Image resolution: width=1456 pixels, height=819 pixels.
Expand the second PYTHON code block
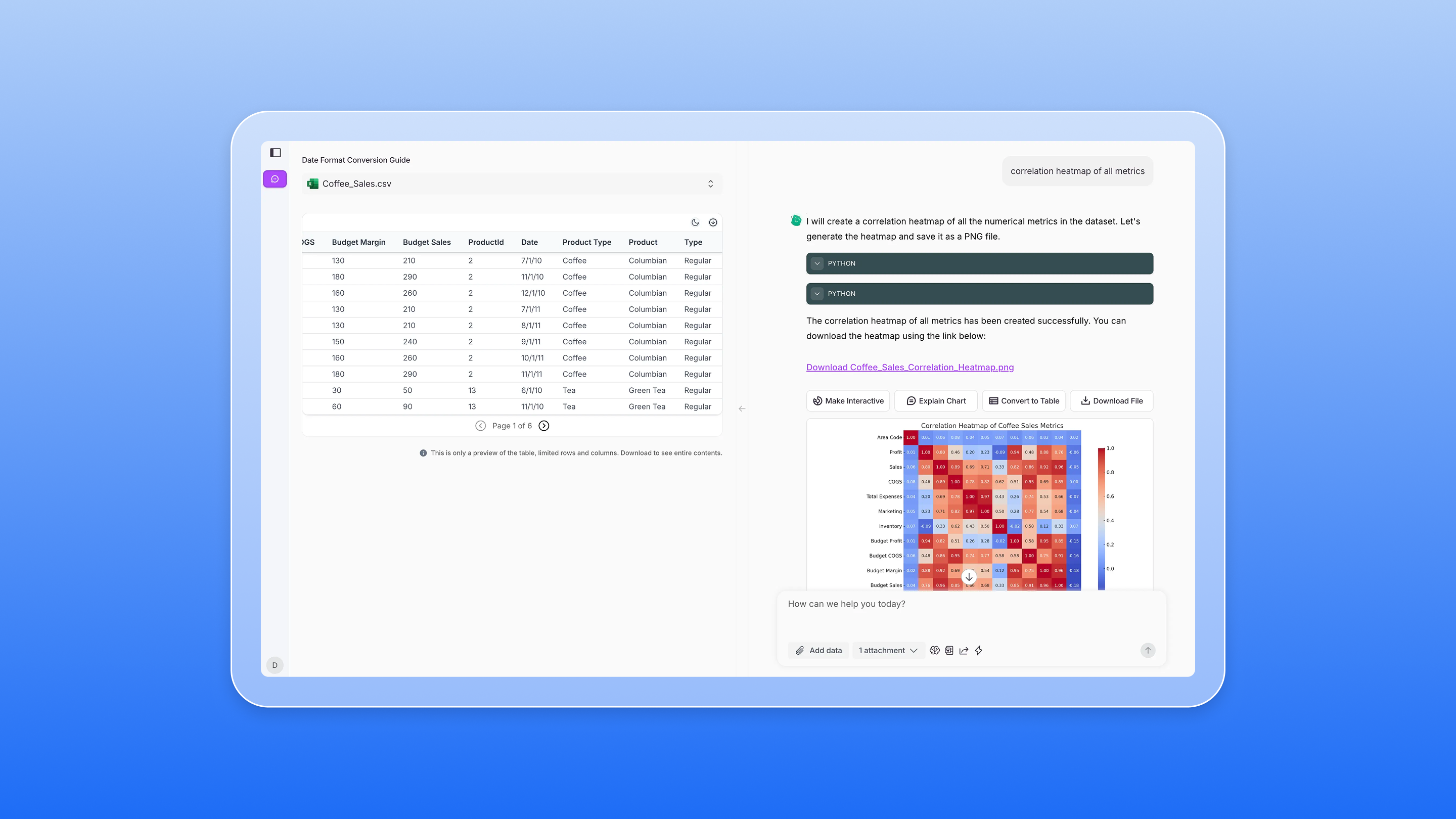pos(817,294)
